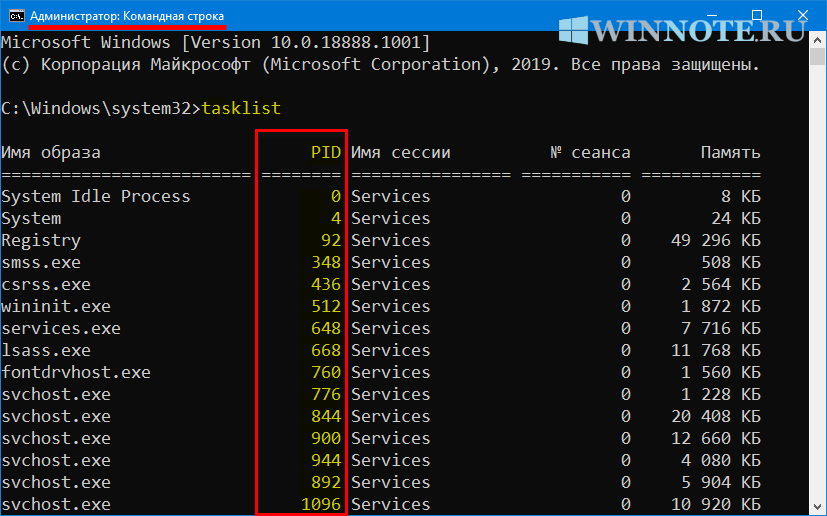Click memory value "11 768 КБ"
The height and width of the screenshot is (516, 827).
pyautogui.click(x=716, y=350)
